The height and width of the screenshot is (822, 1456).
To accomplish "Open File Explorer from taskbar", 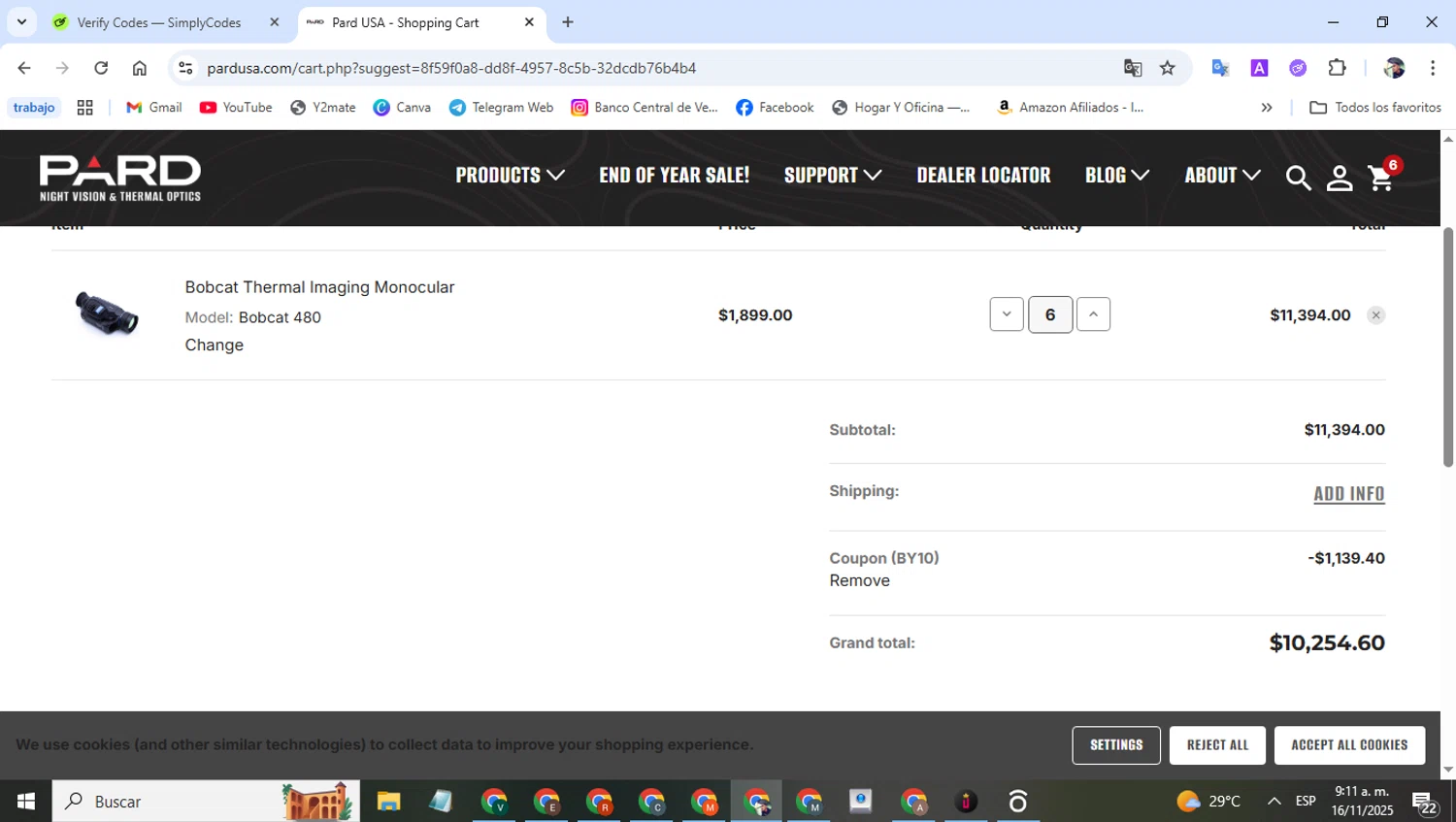I will pos(388,802).
